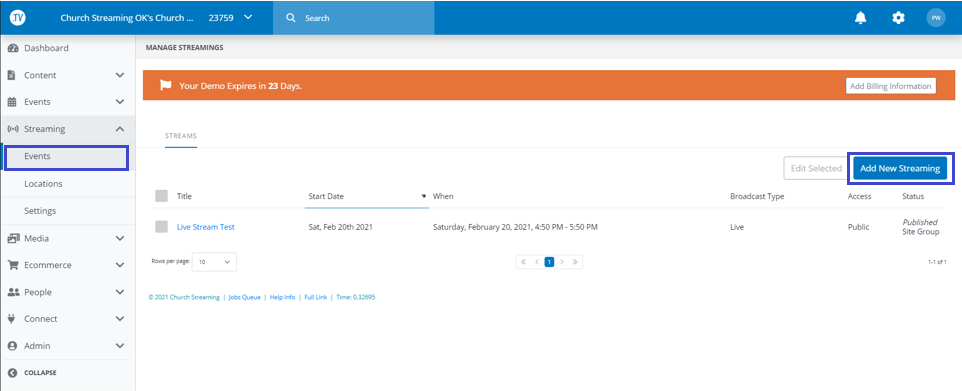
Task: Click the © 2021 Church Streaming link
Action: click(x=184, y=297)
